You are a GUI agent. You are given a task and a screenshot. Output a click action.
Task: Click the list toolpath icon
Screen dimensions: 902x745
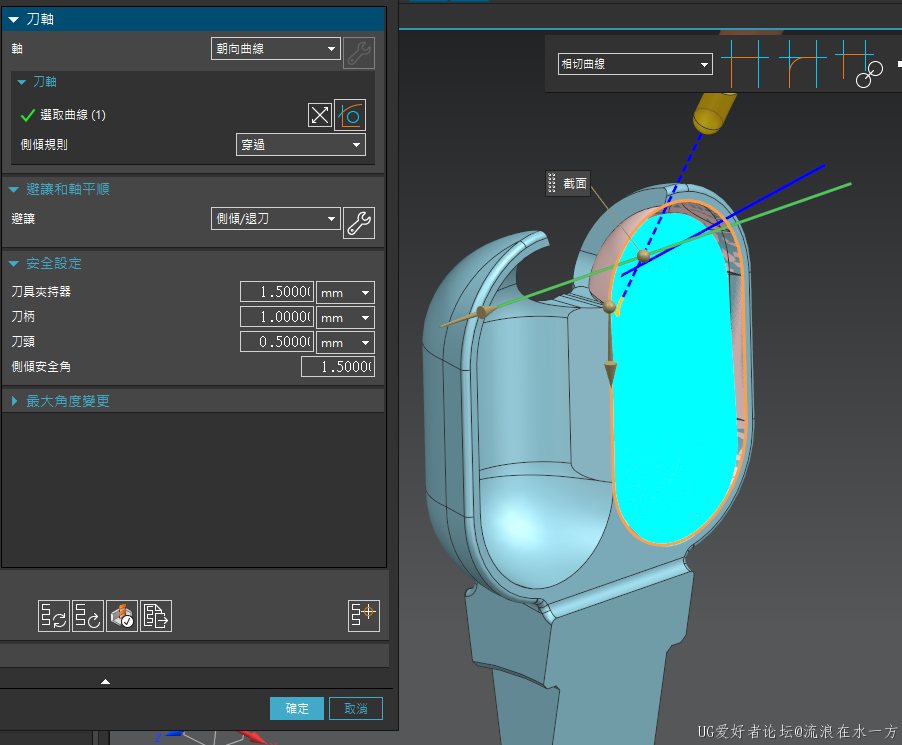[x=156, y=616]
